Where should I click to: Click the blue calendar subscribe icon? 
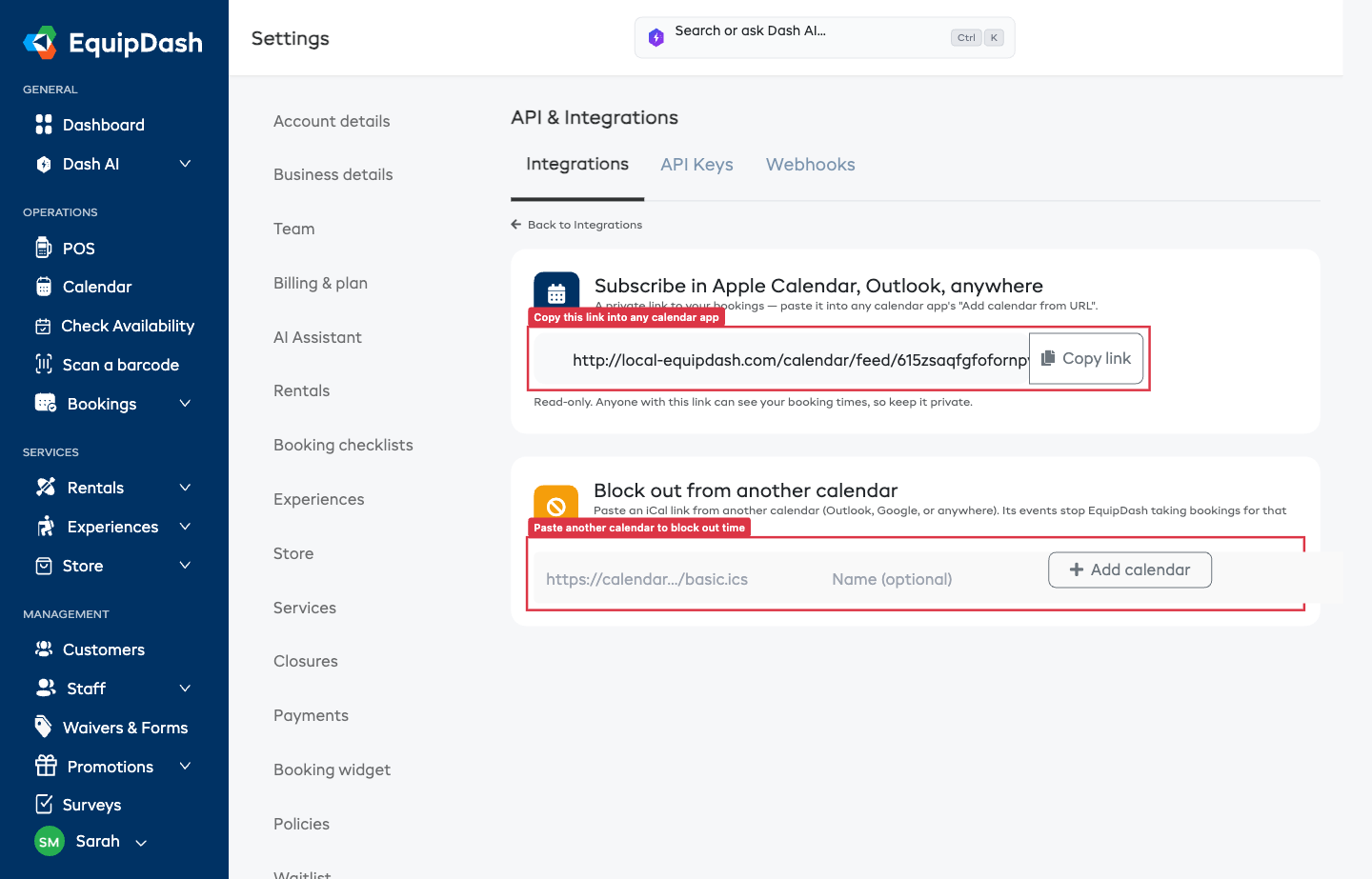click(556, 290)
